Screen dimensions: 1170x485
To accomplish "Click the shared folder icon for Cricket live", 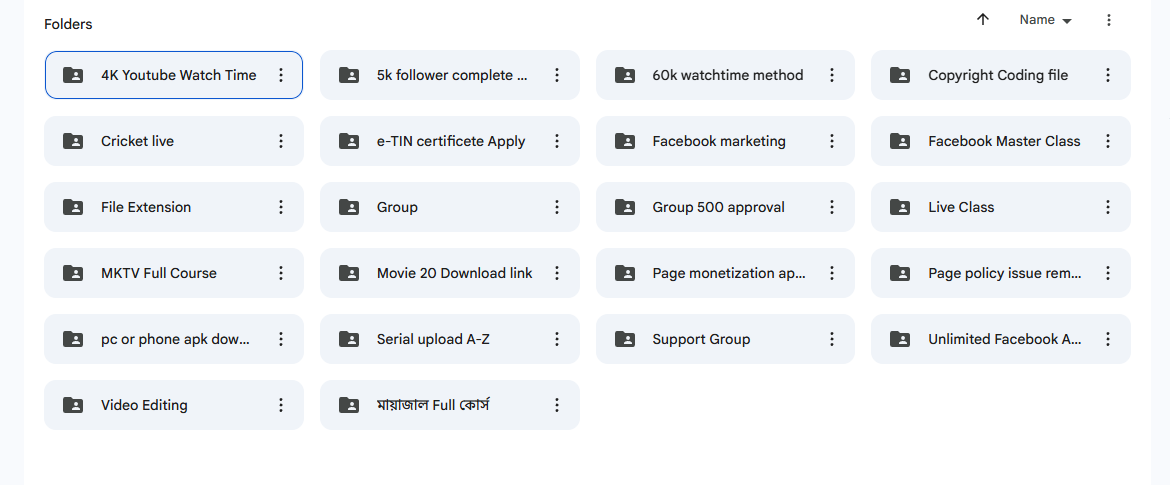I will pyautogui.click(x=73, y=141).
